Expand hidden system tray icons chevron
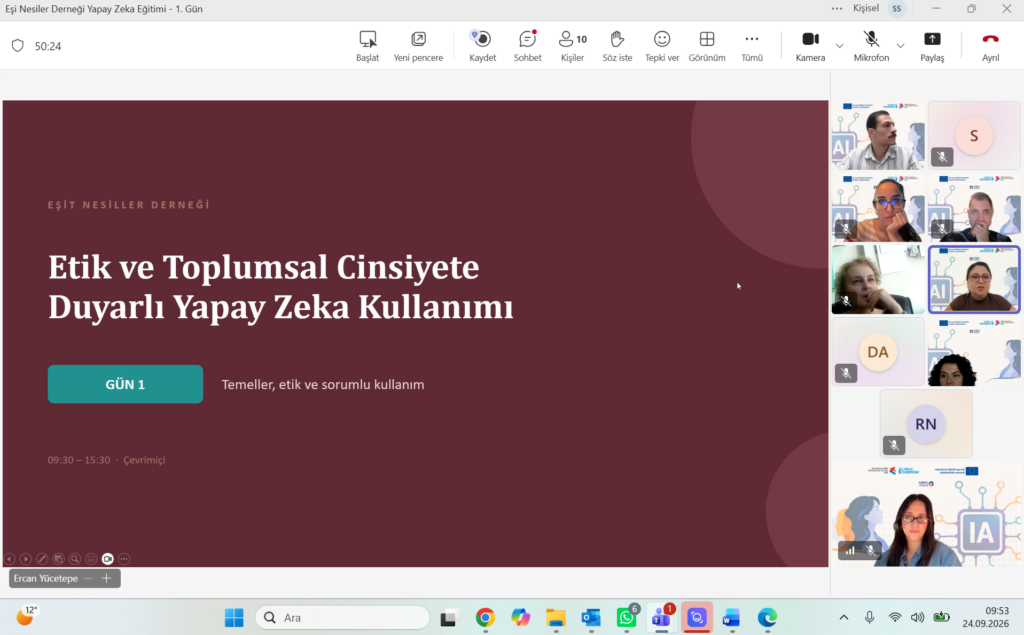 click(x=844, y=617)
